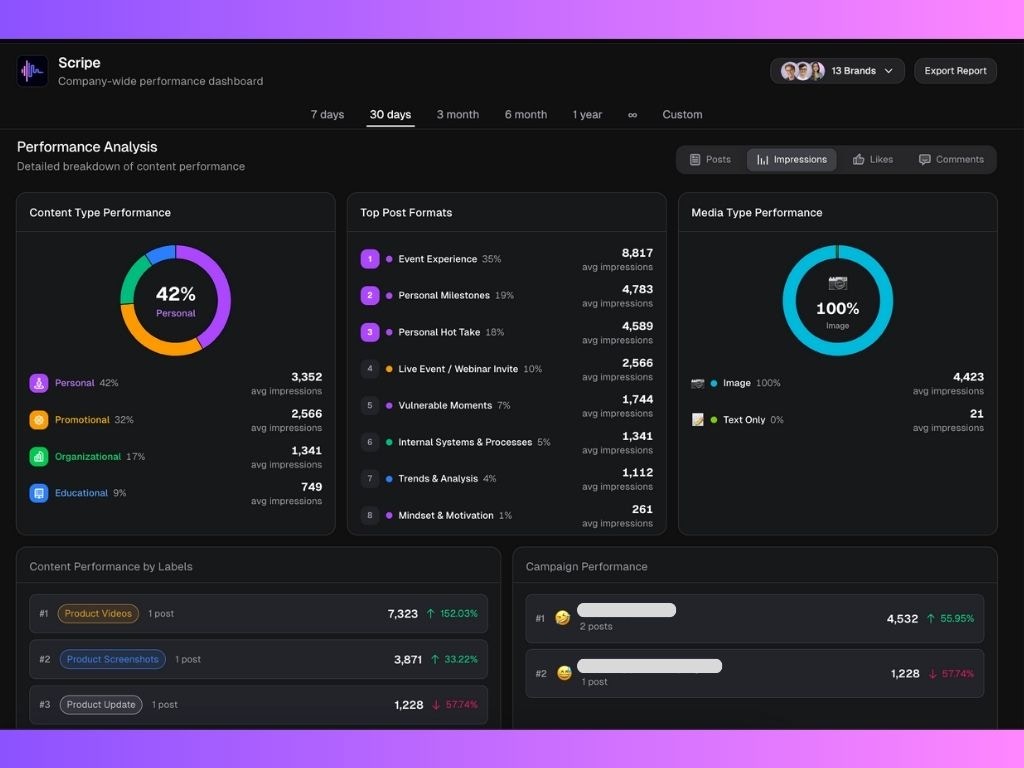Toggle the Posts metric view
The width and height of the screenshot is (1024, 768).
tap(710, 159)
